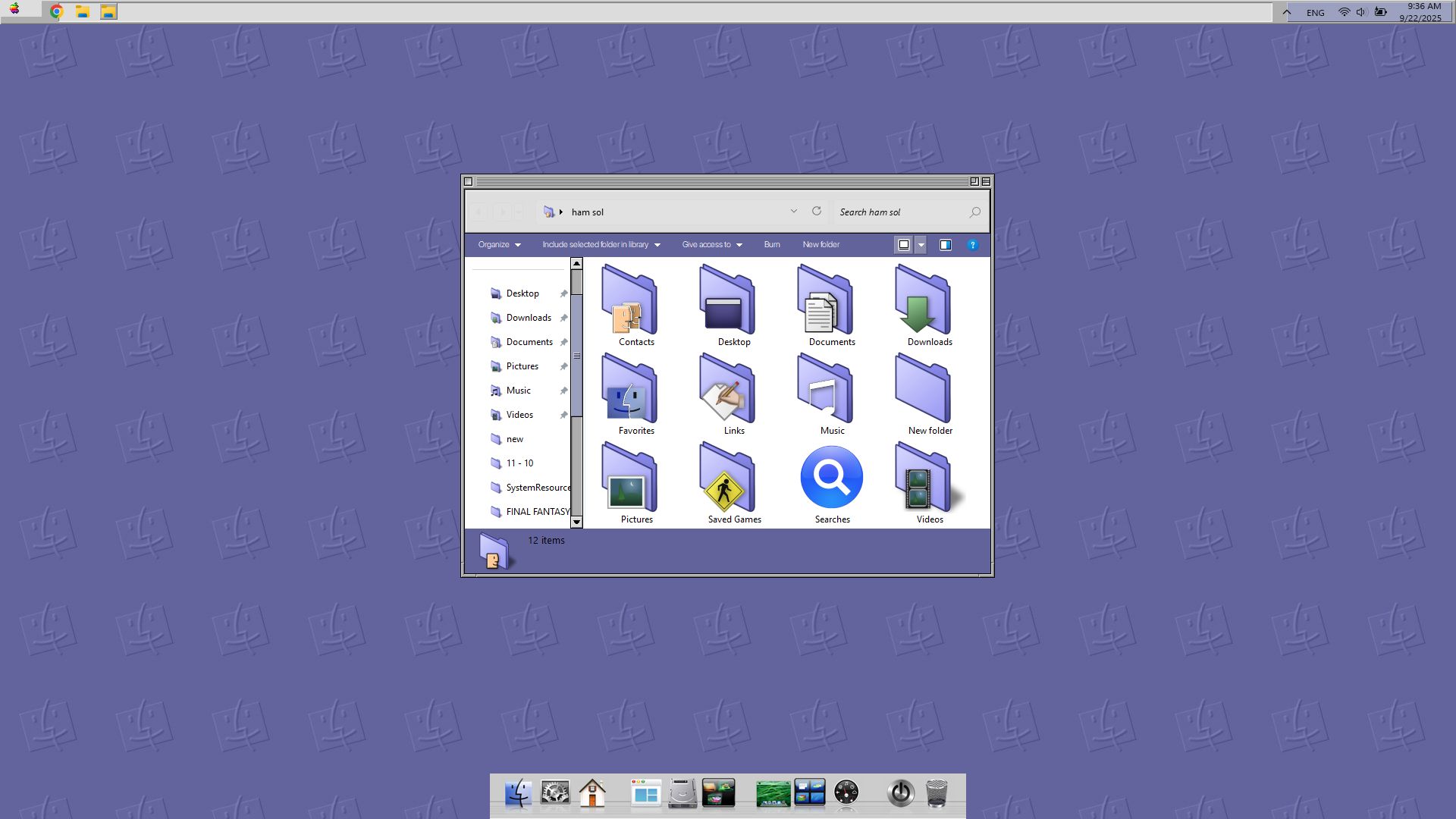Click the blue help question mark icon

click(x=972, y=245)
